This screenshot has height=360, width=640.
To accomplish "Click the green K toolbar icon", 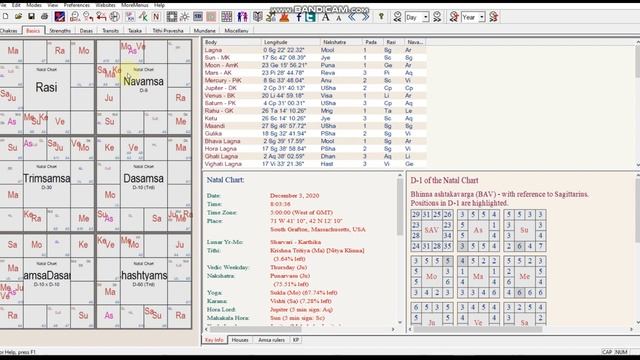I will [143, 17].
